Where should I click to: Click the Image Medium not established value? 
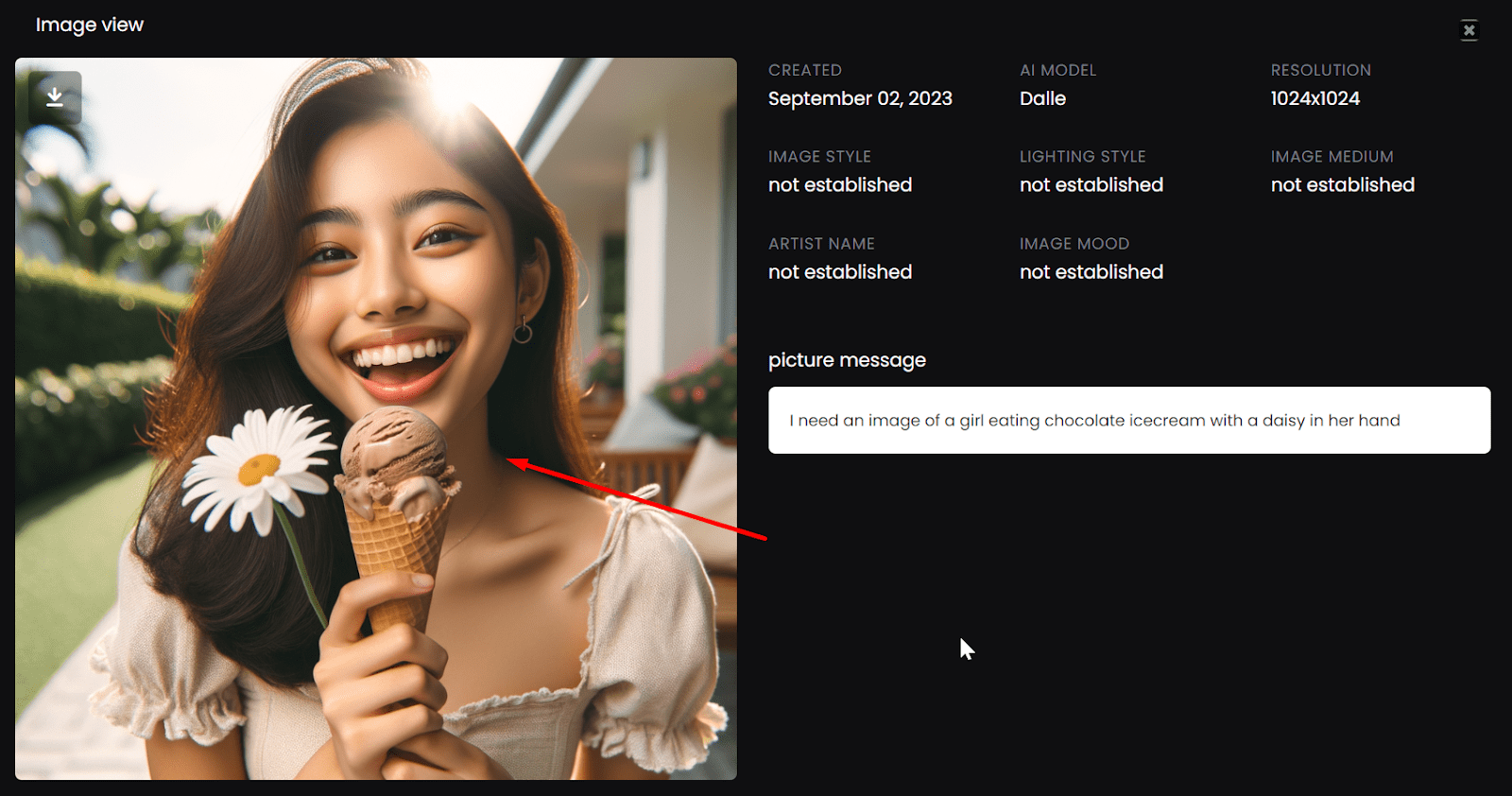point(1342,185)
